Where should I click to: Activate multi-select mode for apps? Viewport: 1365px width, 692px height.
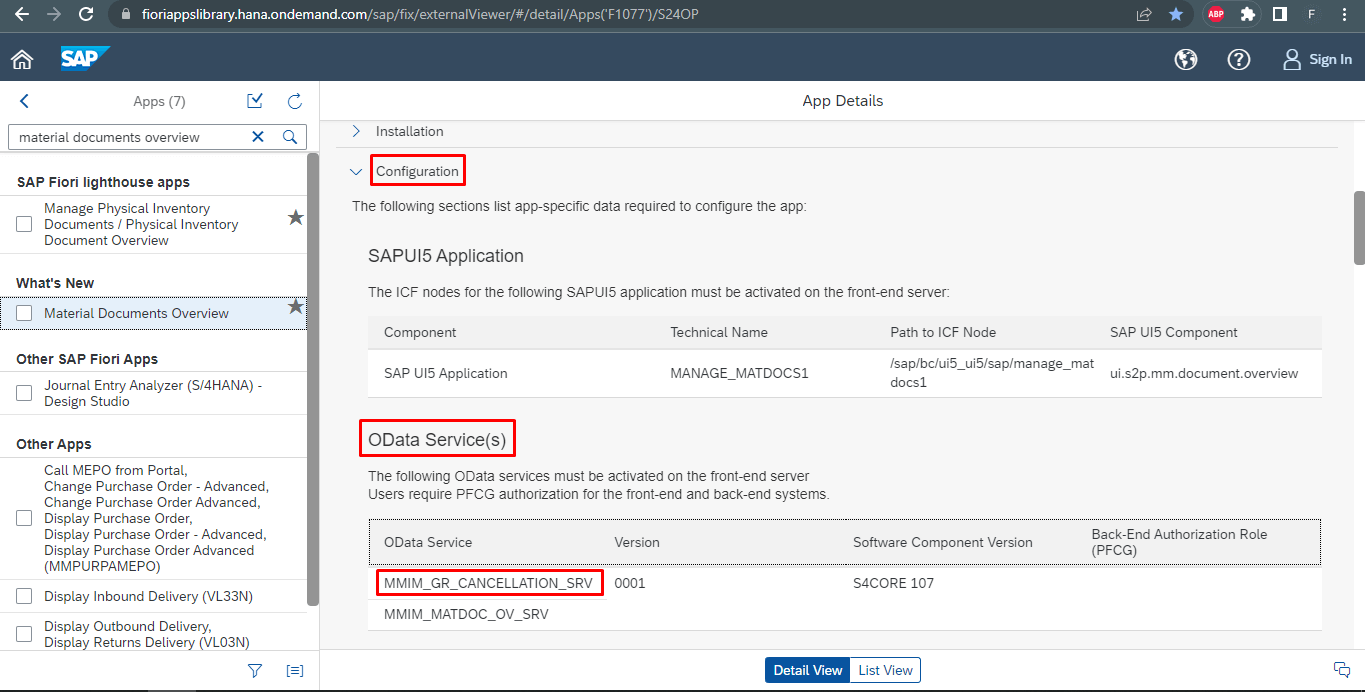tap(254, 101)
